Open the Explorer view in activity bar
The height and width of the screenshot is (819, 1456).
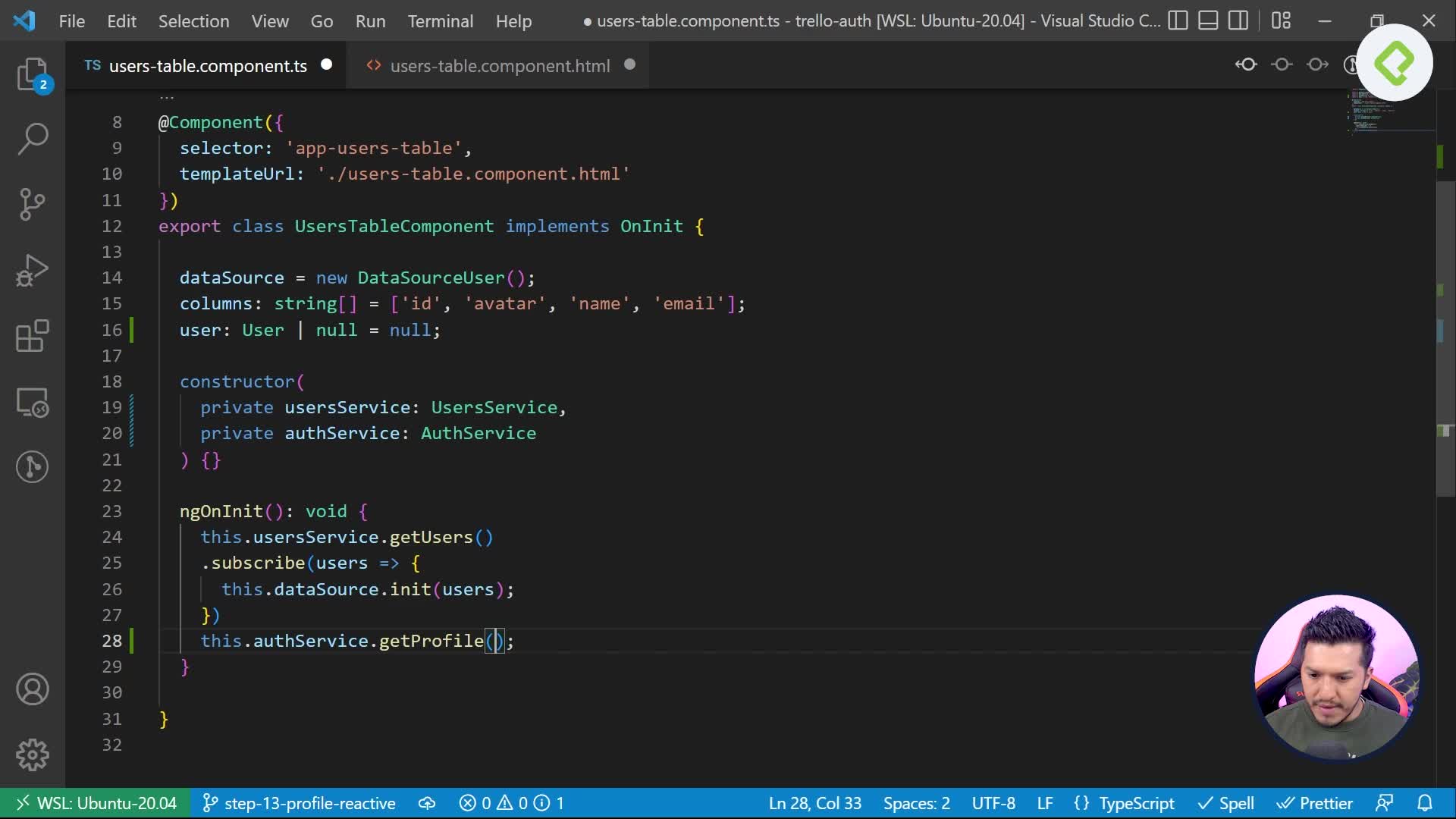(x=33, y=75)
